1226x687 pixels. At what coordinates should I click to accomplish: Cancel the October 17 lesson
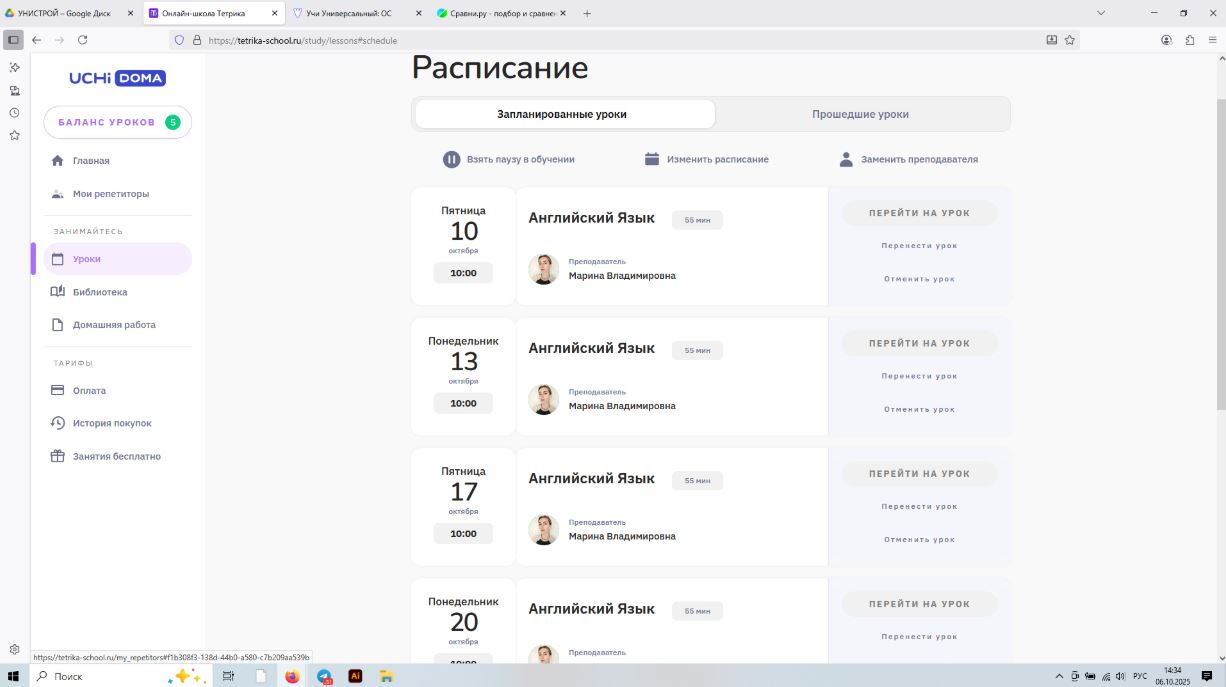tap(919, 539)
